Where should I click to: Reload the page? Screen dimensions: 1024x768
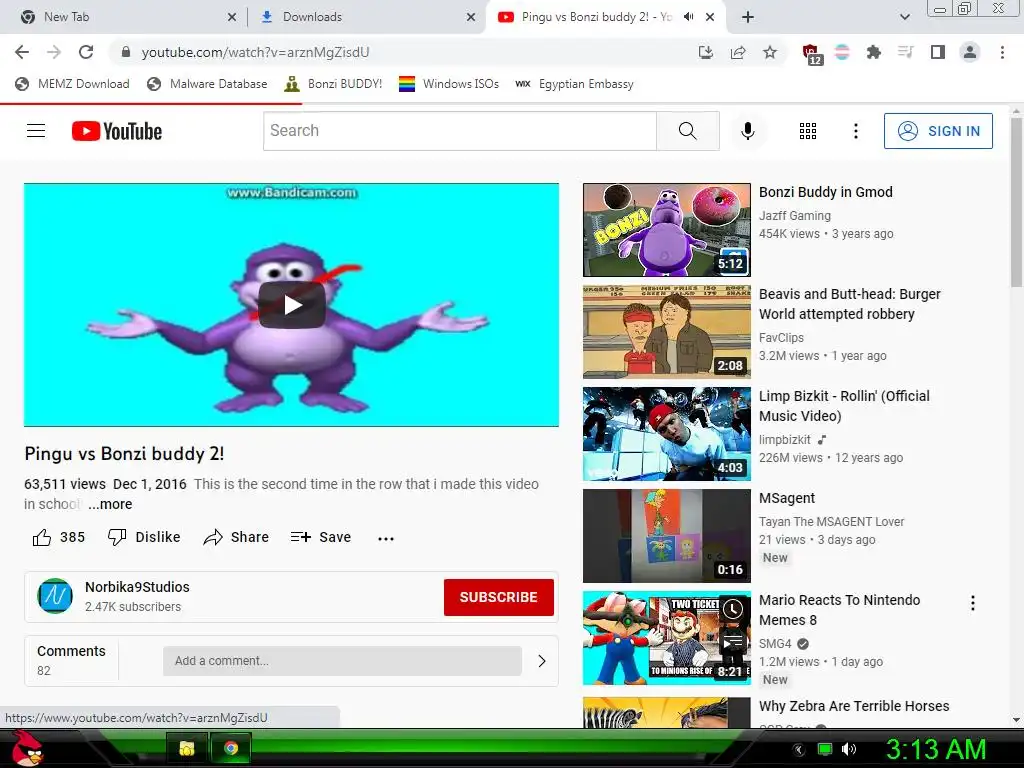pos(86,52)
